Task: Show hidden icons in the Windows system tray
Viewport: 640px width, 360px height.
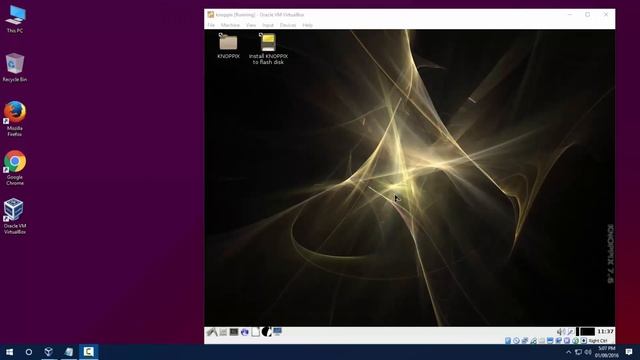Action: tap(568, 352)
